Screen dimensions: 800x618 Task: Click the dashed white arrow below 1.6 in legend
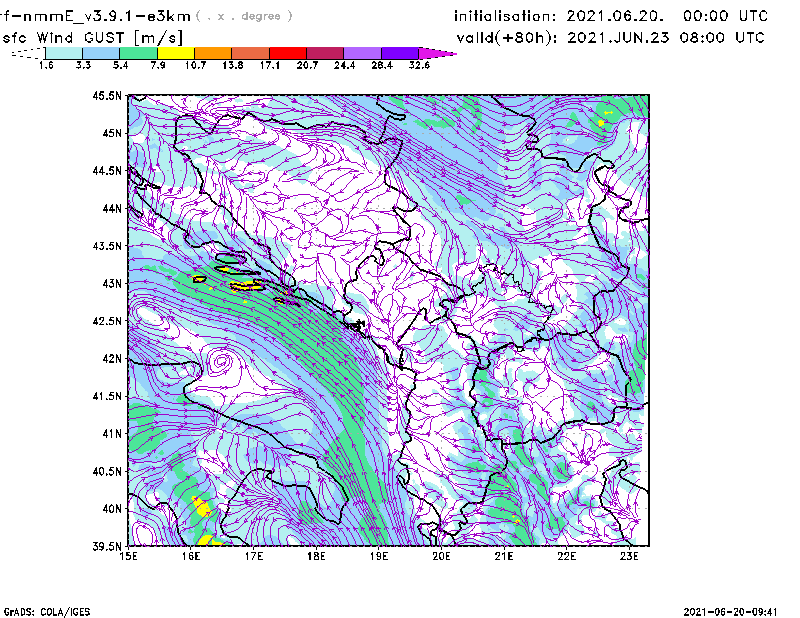coord(28,53)
